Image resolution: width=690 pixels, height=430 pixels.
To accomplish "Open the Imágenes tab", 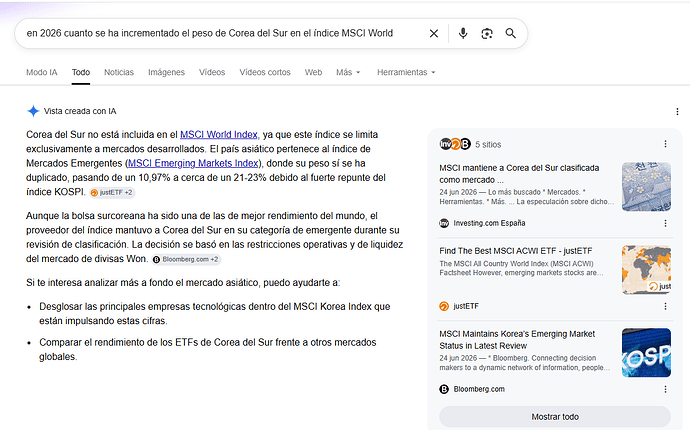I will [x=166, y=72].
